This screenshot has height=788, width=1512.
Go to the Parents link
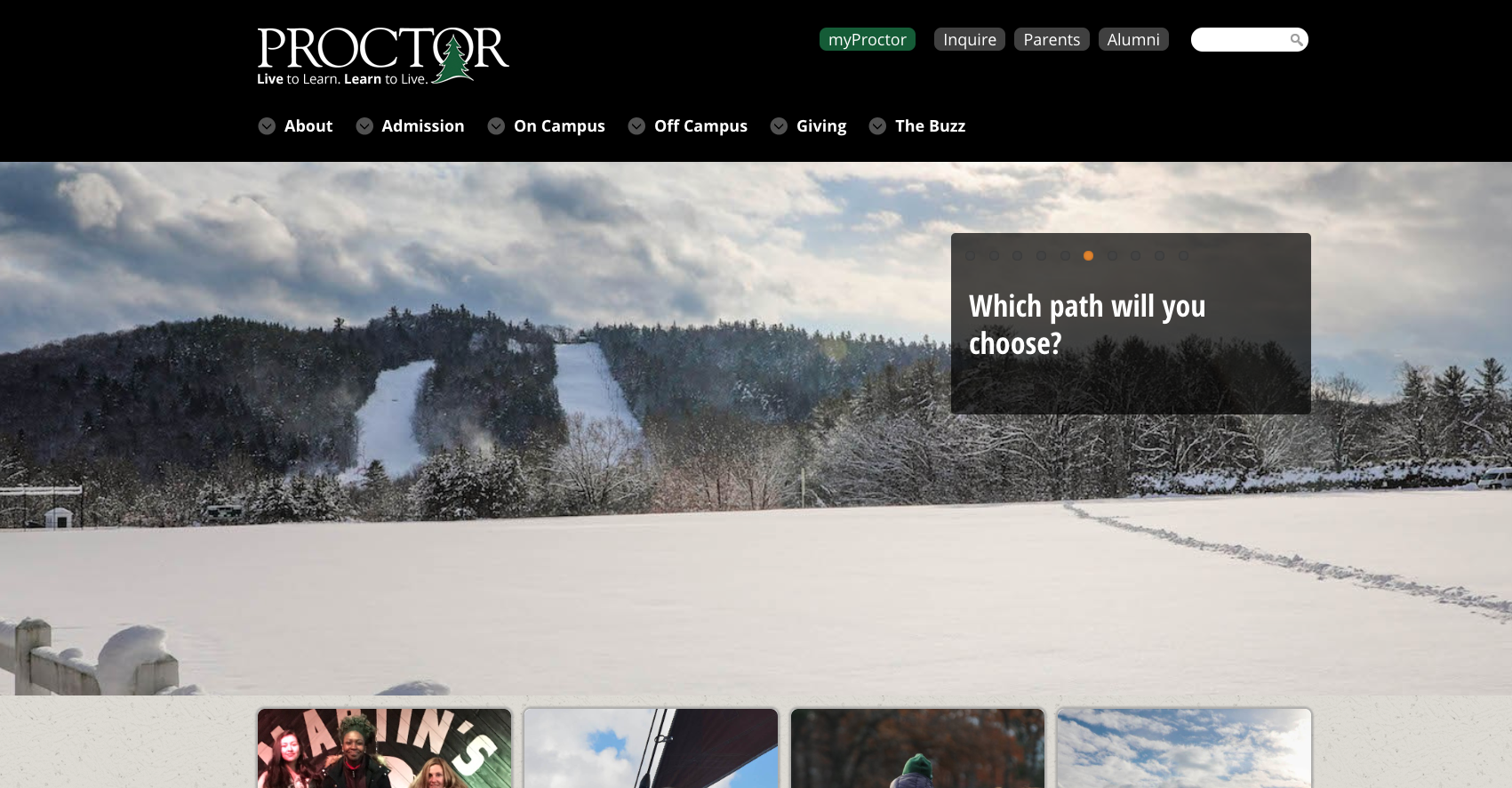click(1052, 39)
